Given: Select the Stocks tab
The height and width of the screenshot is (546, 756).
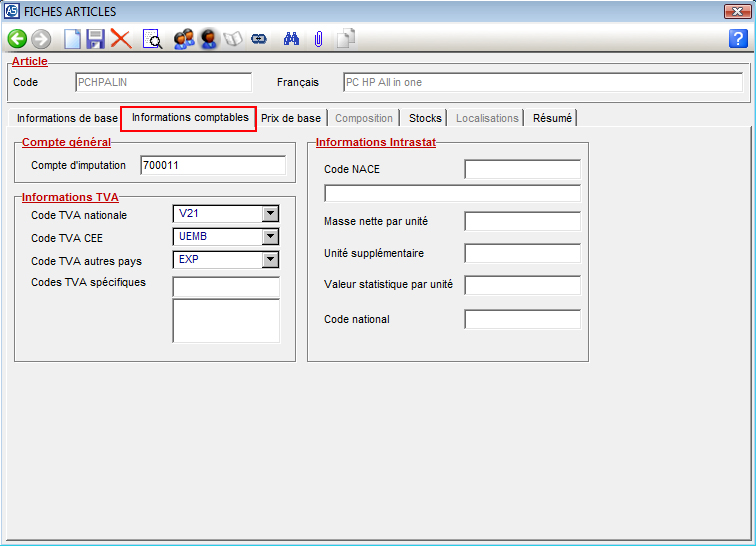Looking at the screenshot, I should tap(425, 118).
